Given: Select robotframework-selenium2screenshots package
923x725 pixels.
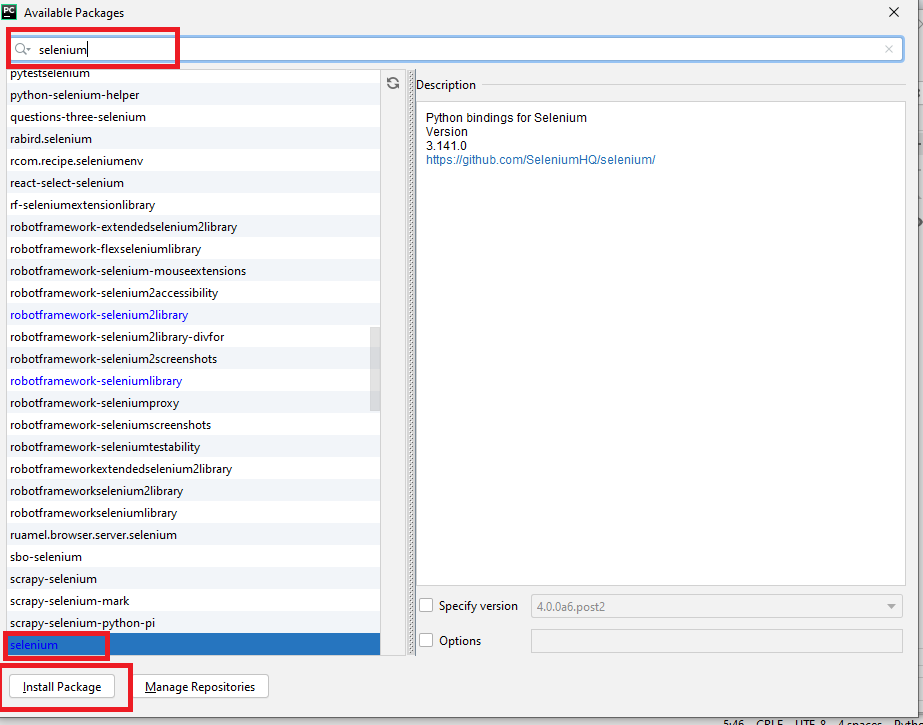Looking at the screenshot, I should tap(194, 358).
